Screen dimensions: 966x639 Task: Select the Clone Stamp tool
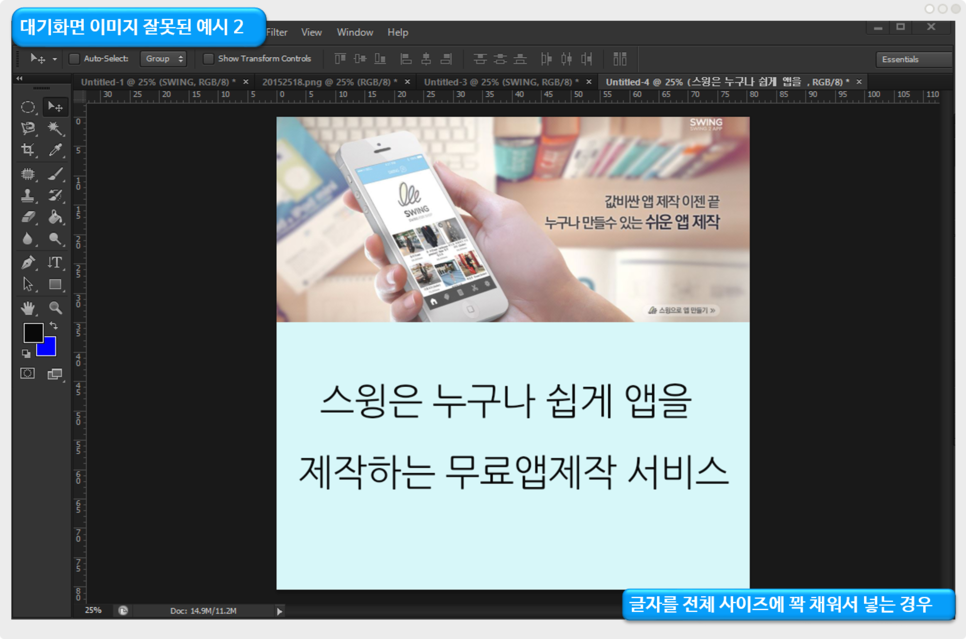28,196
